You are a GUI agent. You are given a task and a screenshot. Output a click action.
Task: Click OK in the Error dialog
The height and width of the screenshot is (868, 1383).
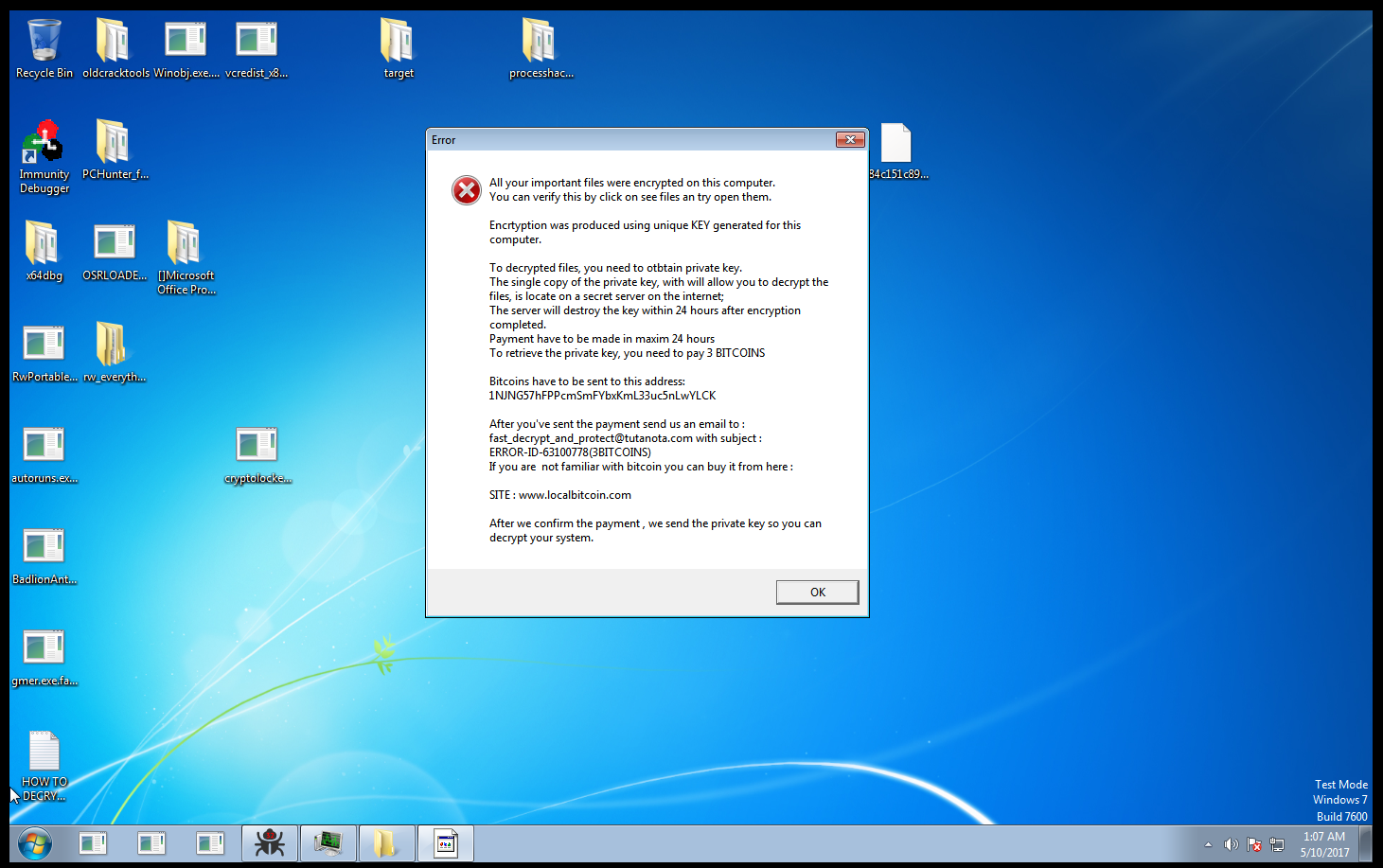tap(817, 592)
